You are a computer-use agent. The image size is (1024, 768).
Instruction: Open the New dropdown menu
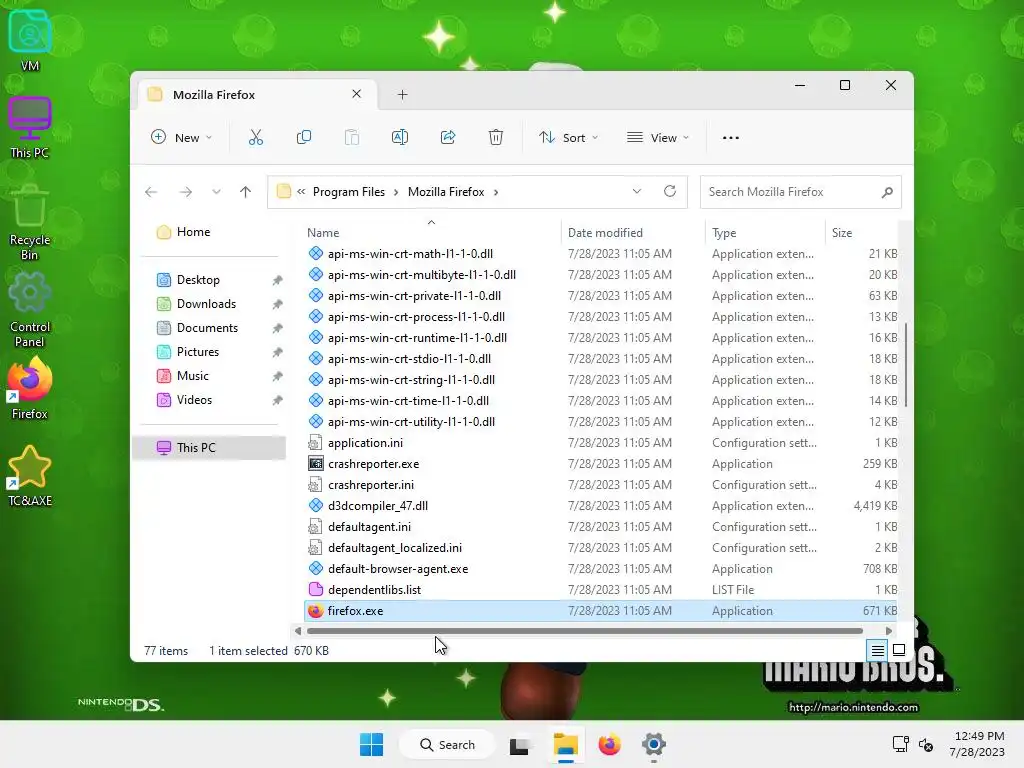[x=182, y=137]
